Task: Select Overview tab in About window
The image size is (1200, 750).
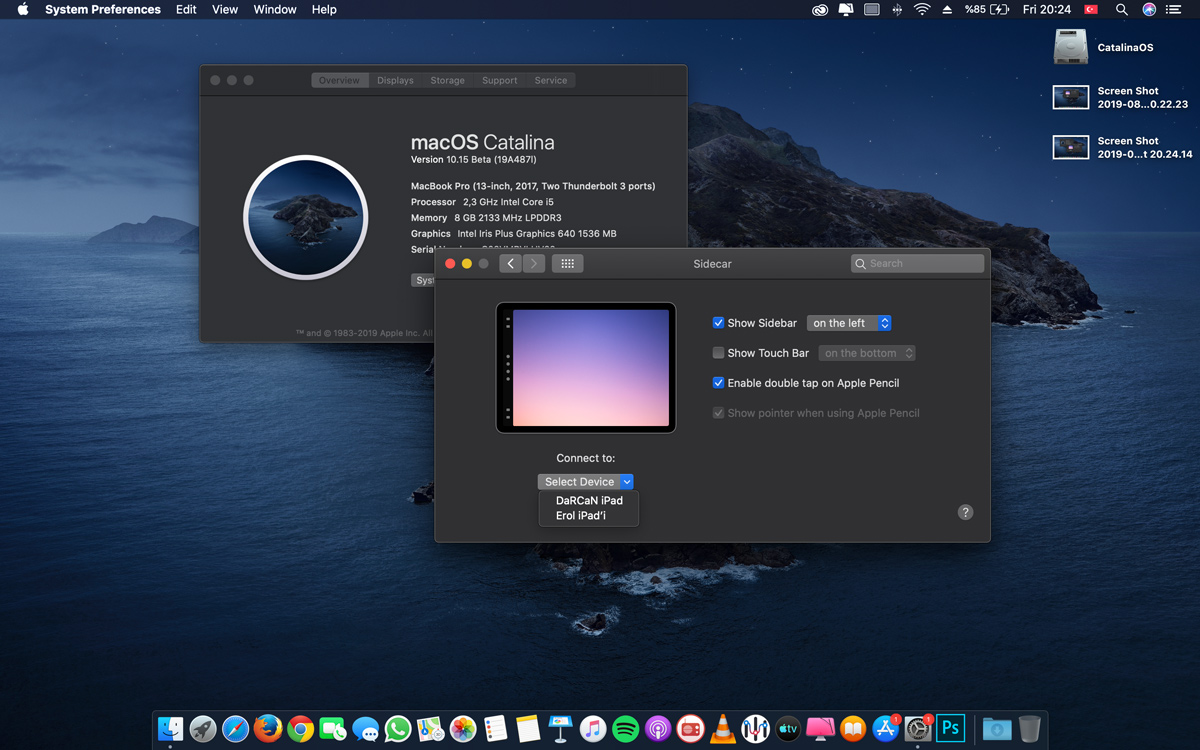Action: click(339, 80)
